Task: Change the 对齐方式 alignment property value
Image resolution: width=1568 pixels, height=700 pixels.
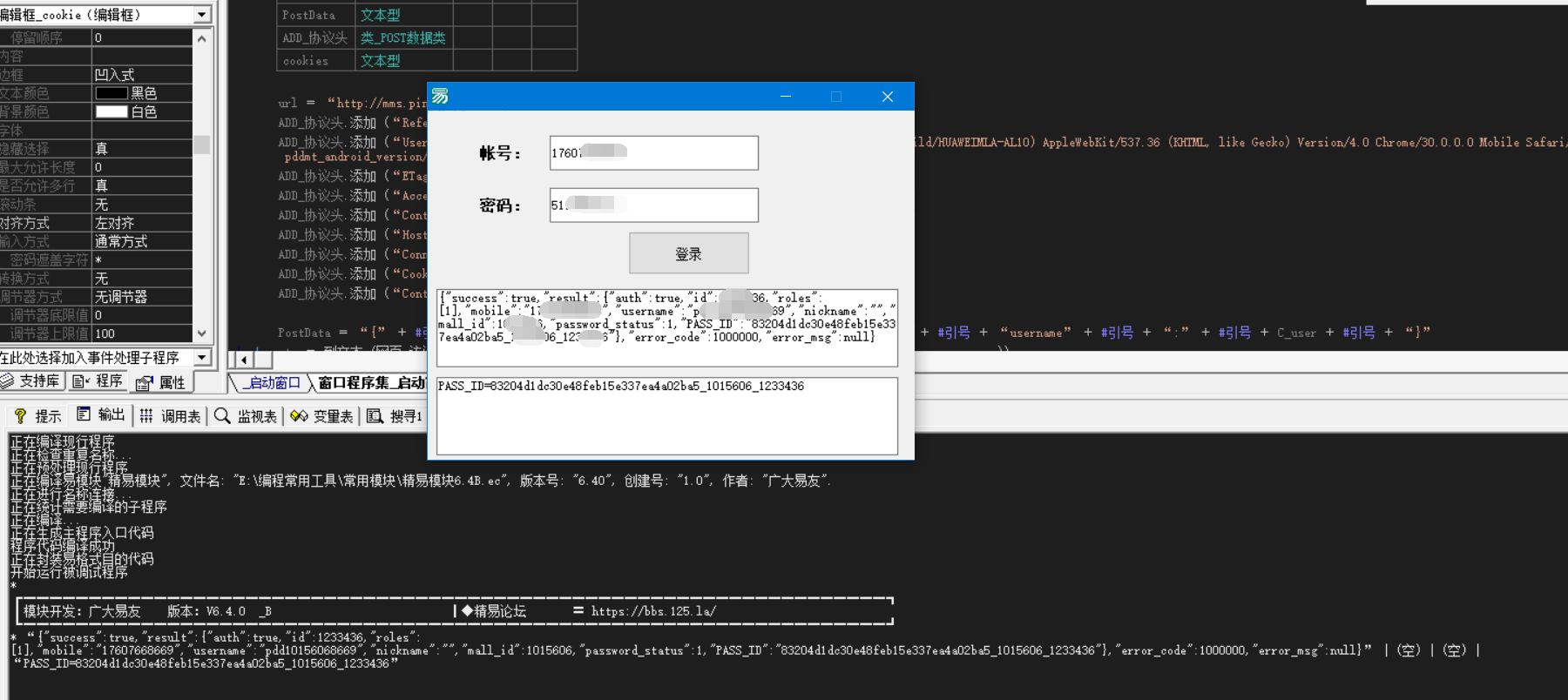Action: [141, 223]
